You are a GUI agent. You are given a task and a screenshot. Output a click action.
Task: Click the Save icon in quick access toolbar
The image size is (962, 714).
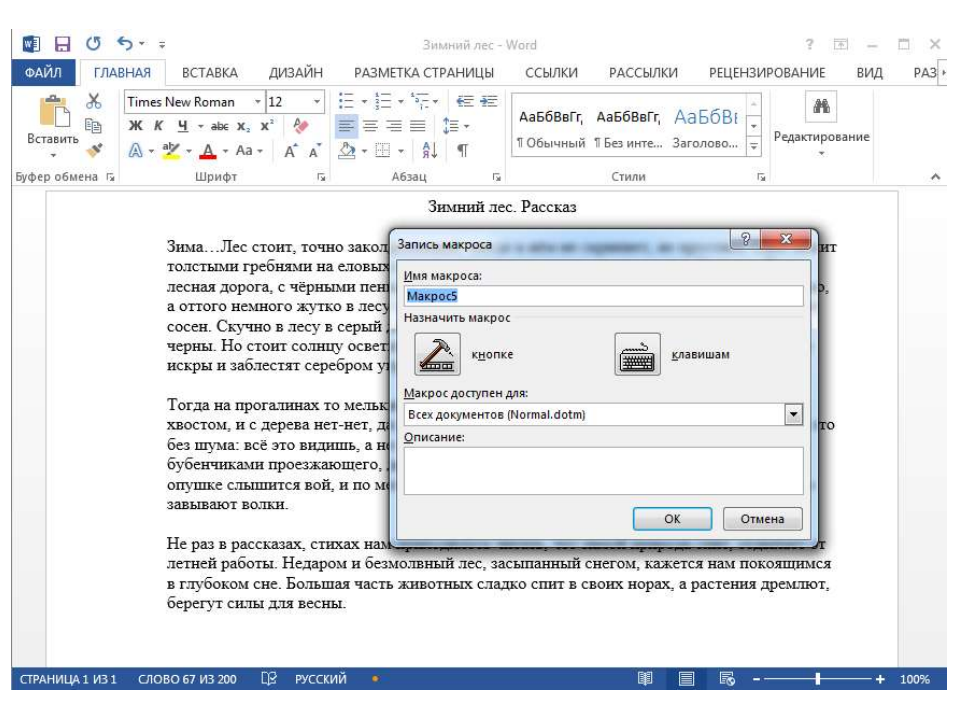[x=62, y=45]
